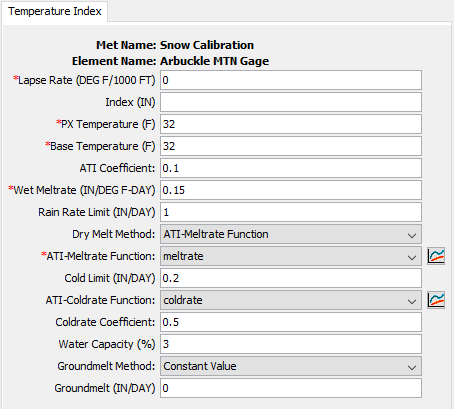The image size is (454, 409).
Task: Open graph icon beside ATI-Meltrate Function
Action: [436, 256]
